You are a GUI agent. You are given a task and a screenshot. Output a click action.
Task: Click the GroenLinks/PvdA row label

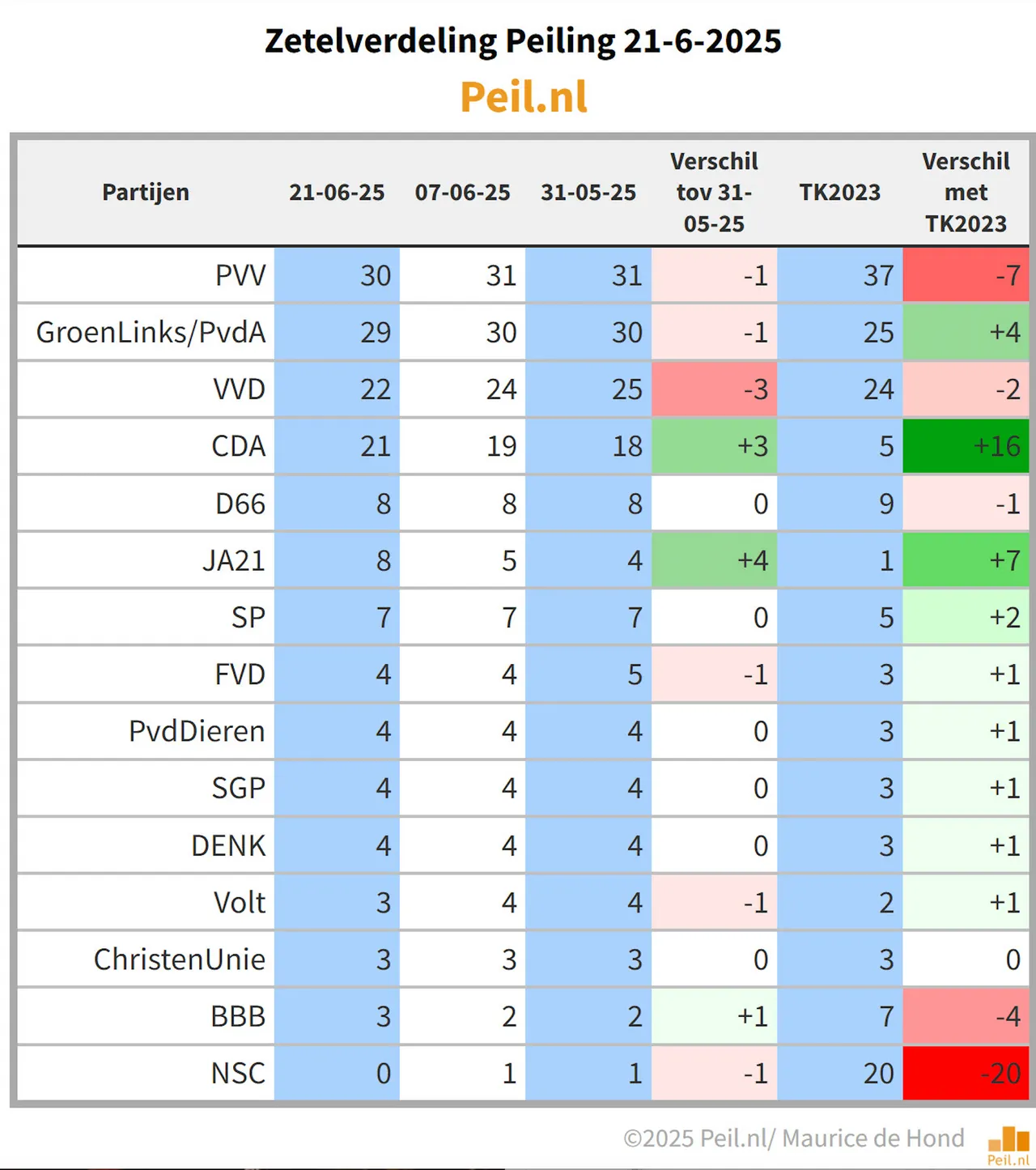tap(151, 333)
